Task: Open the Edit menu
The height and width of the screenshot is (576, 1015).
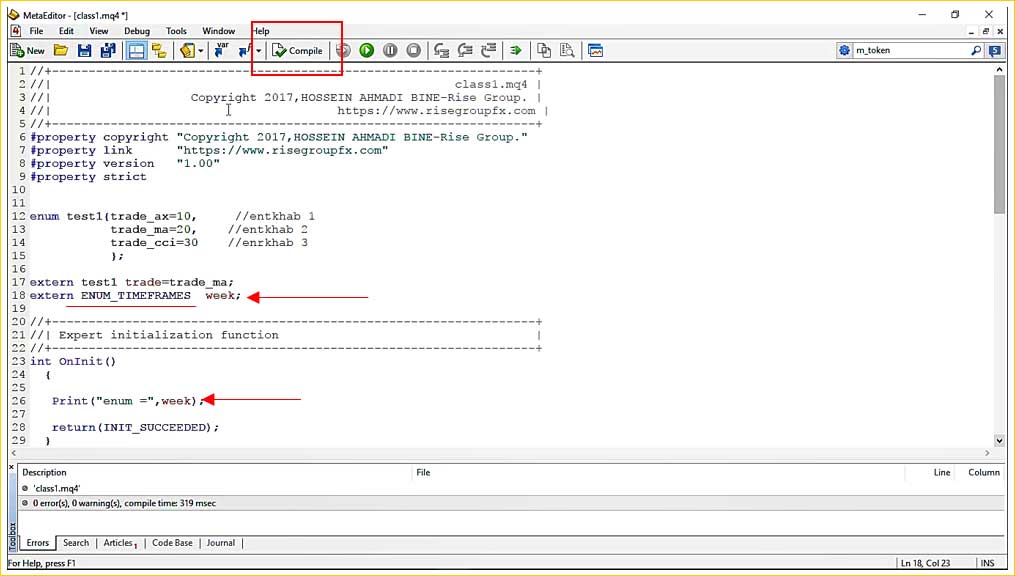Action: (66, 30)
